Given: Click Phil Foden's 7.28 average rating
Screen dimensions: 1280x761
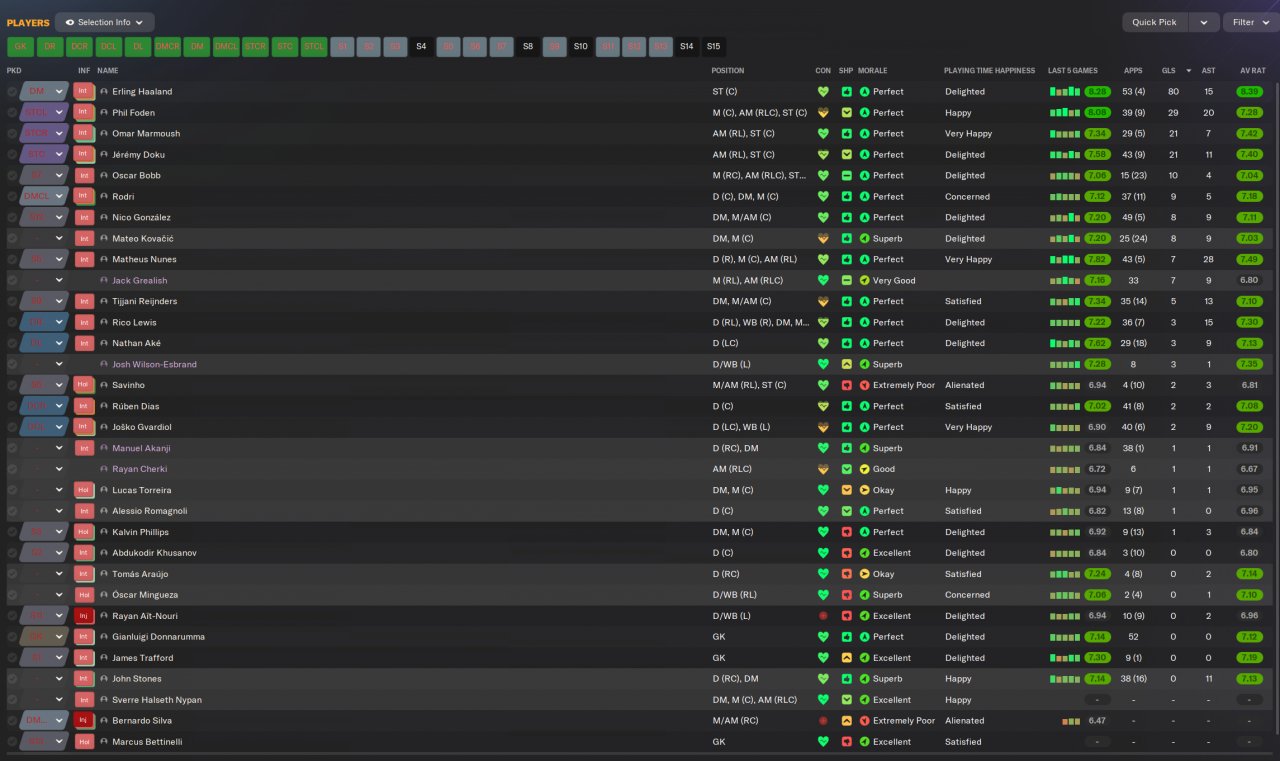Looking at the screenshot, I should 1249,113.
